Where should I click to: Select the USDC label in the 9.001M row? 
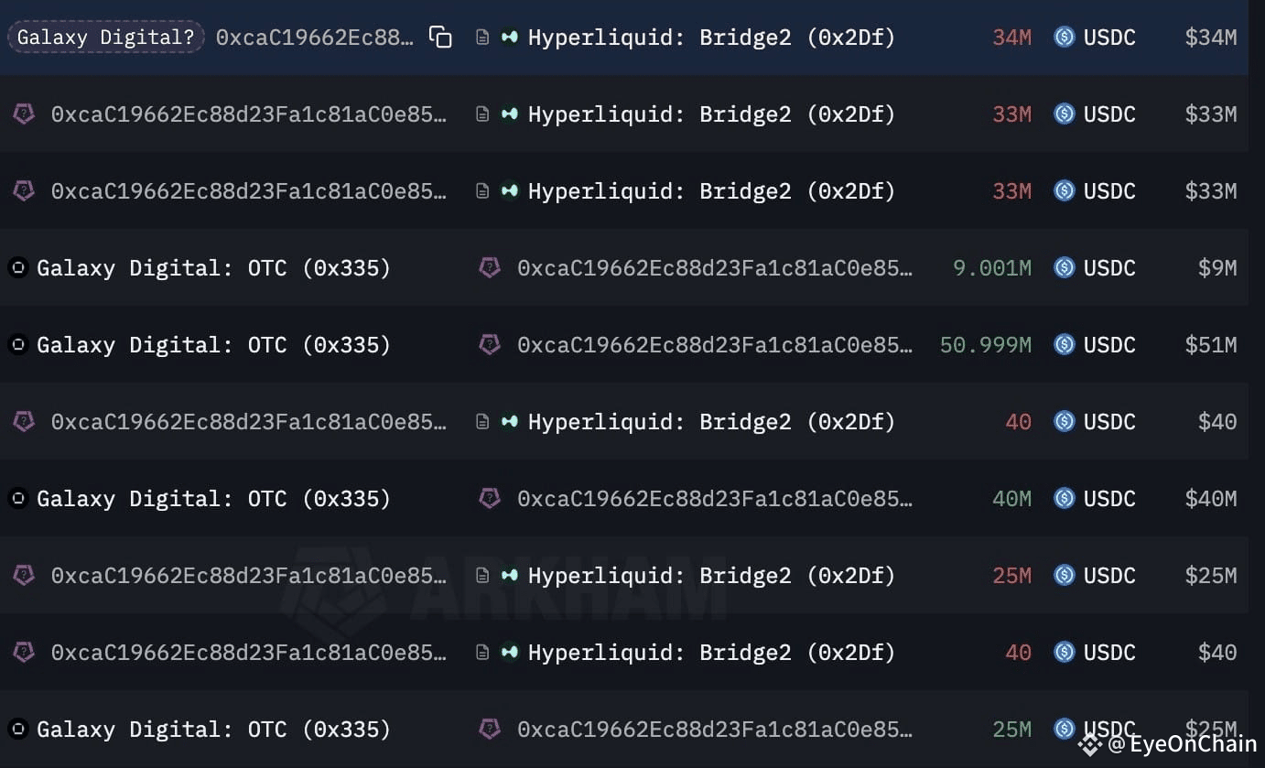pyautogui.click(x=1109, y=268)
